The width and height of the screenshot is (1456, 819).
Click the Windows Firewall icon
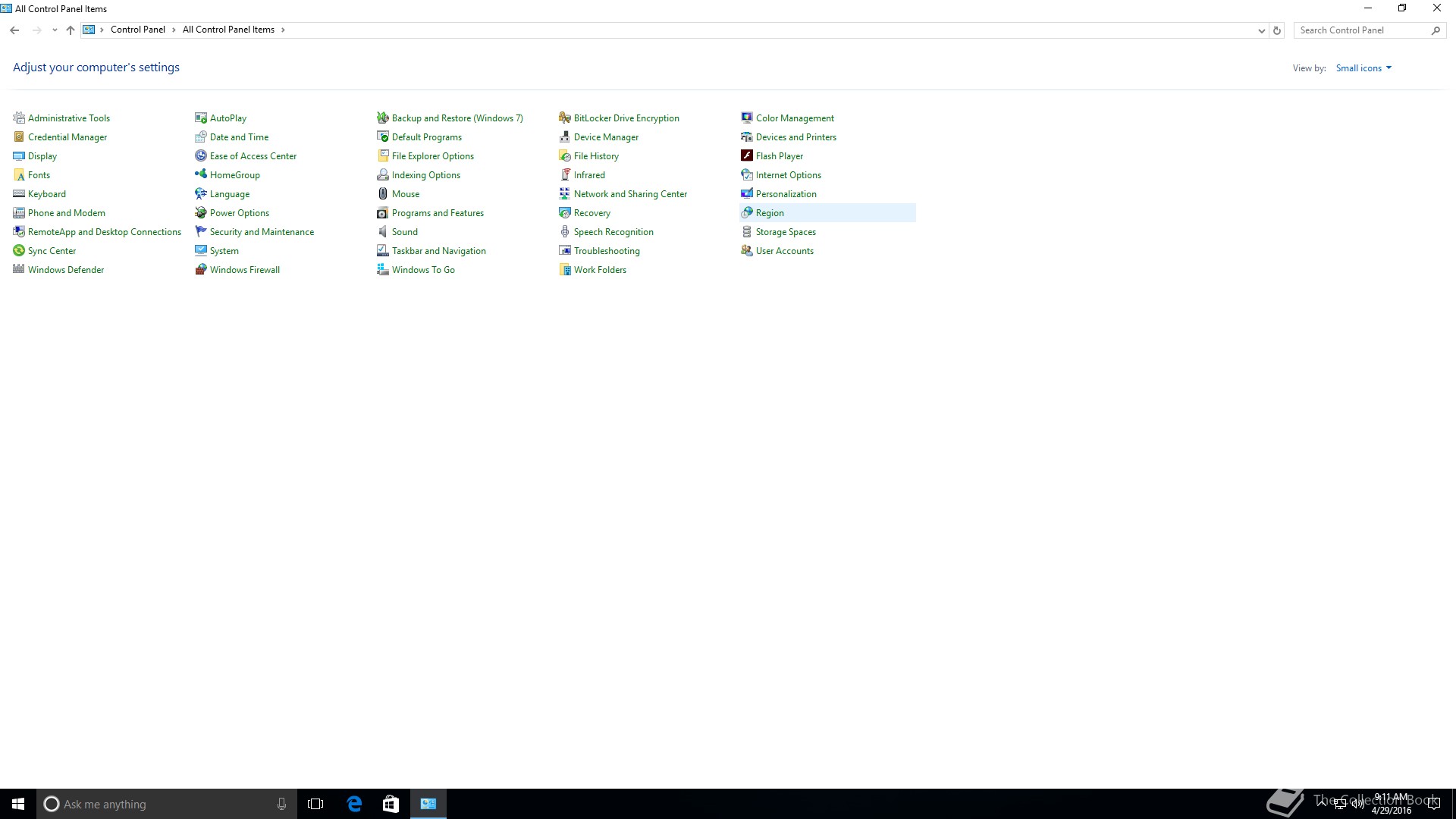(201, 269)
